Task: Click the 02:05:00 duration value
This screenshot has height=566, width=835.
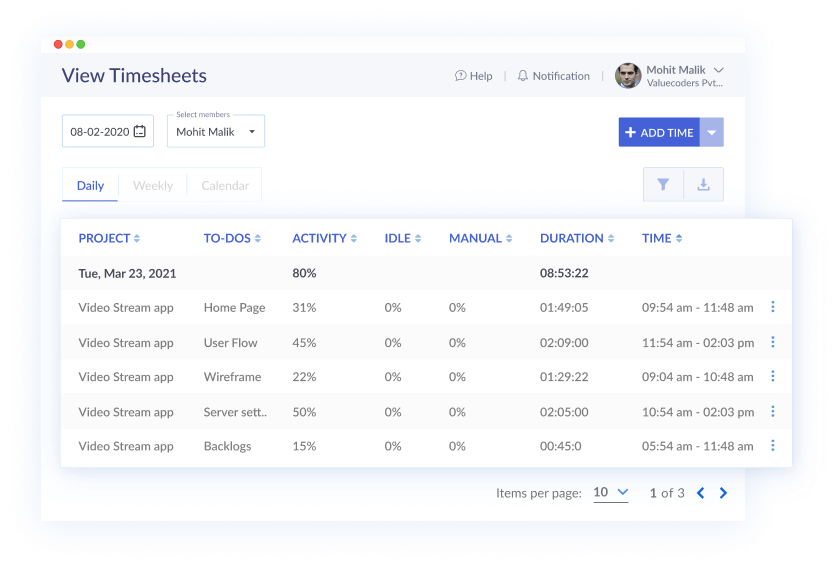Action: click(564, 412)
